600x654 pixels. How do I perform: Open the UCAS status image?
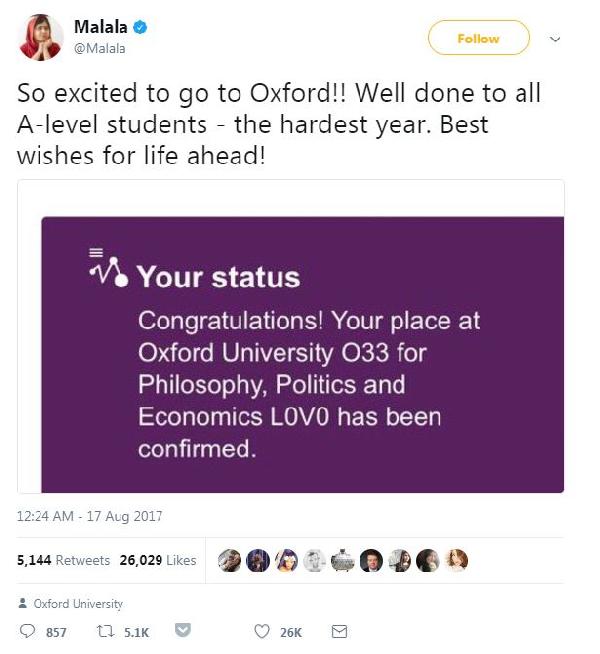[291, 337]
